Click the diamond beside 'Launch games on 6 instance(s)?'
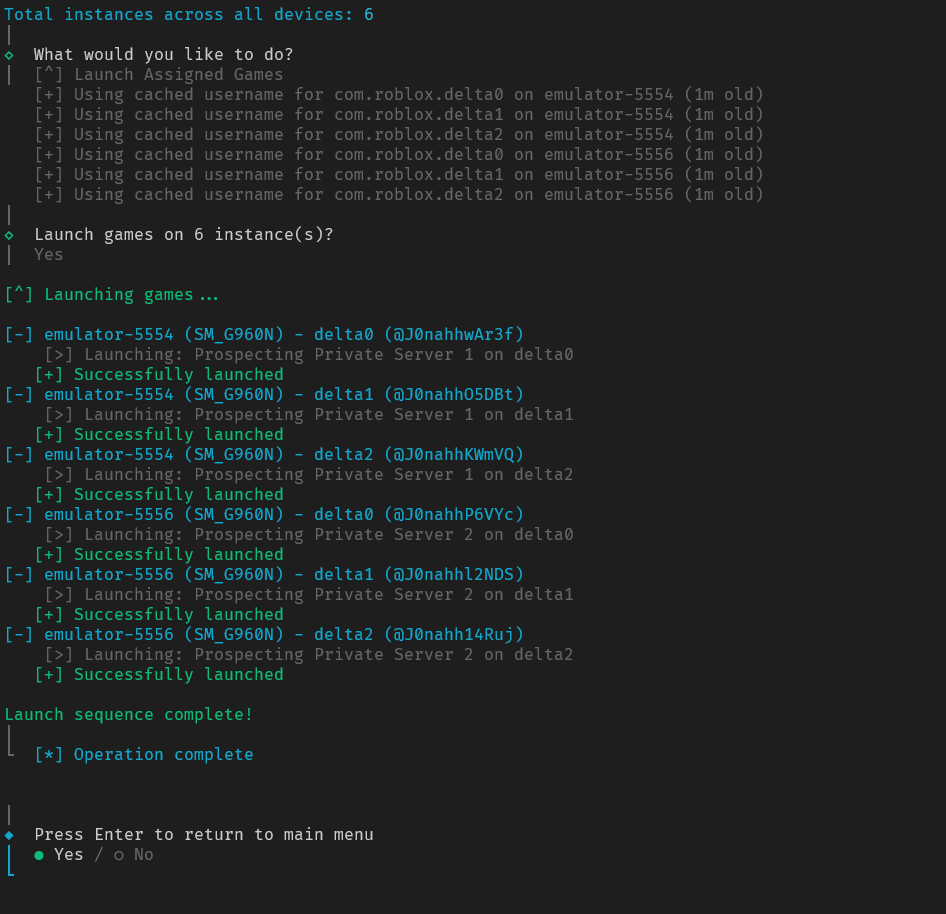This screenshot has height=914, width=946. (9, 234)
